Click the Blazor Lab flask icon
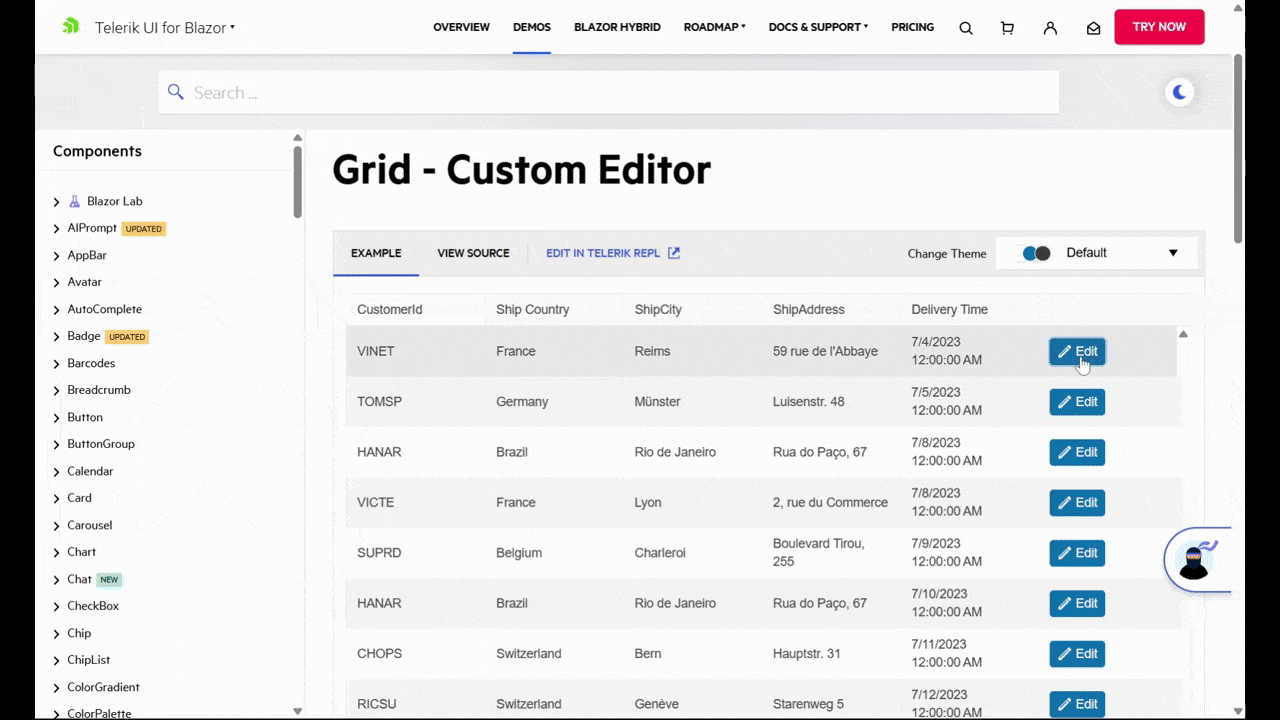 (x=74, y=201)
